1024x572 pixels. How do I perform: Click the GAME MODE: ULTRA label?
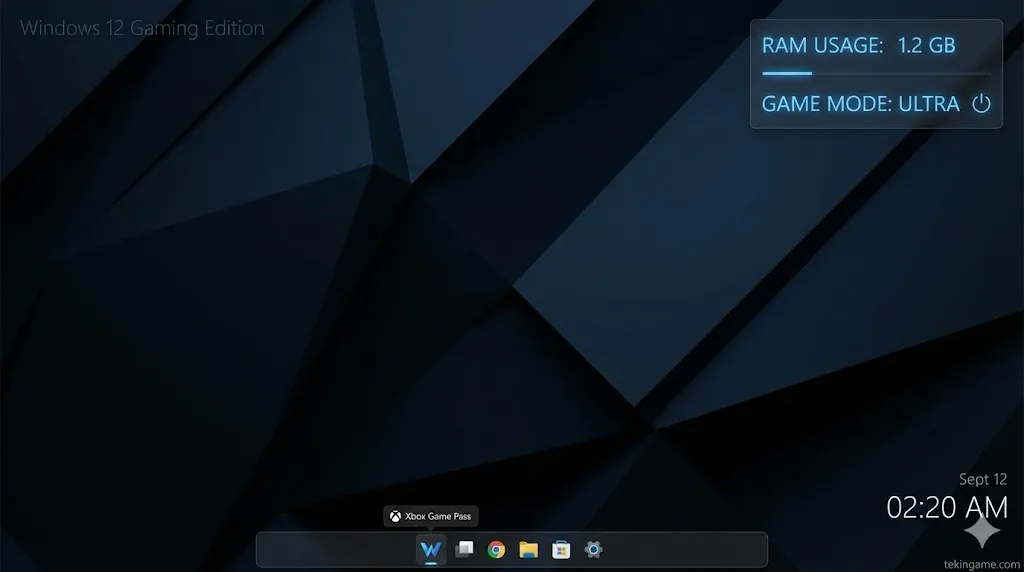[x=860, y=104]
